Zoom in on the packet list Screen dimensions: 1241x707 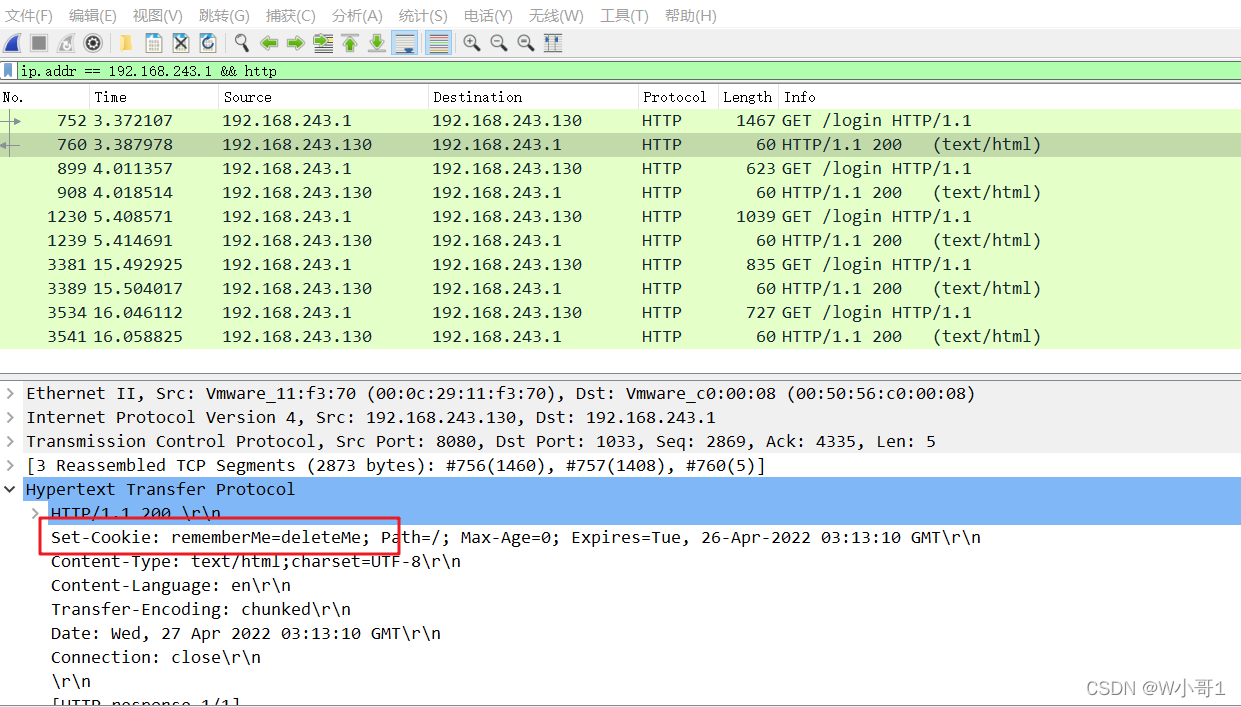point(470,43)
